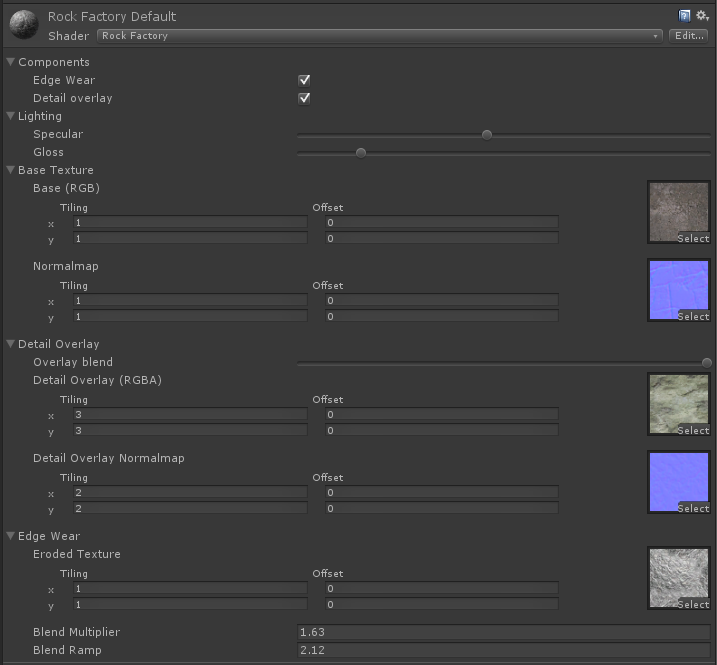Click the Blend Multiplier value field

coord(503,632)
